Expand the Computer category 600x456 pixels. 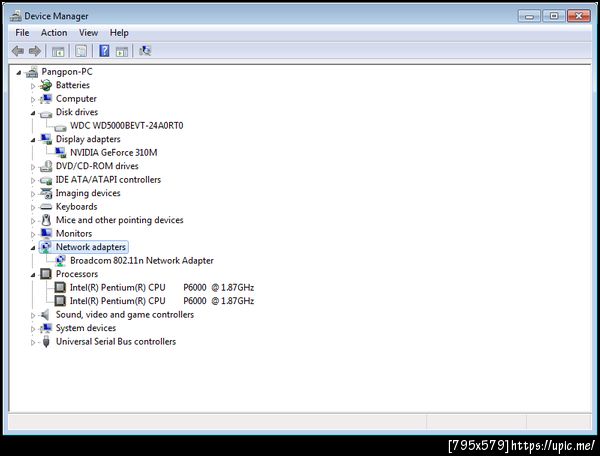tap(33, 99)
